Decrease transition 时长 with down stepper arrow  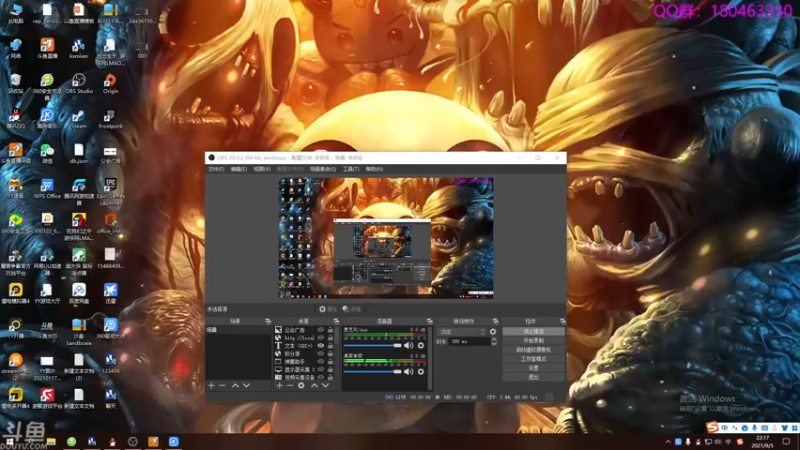click(494, 344)
